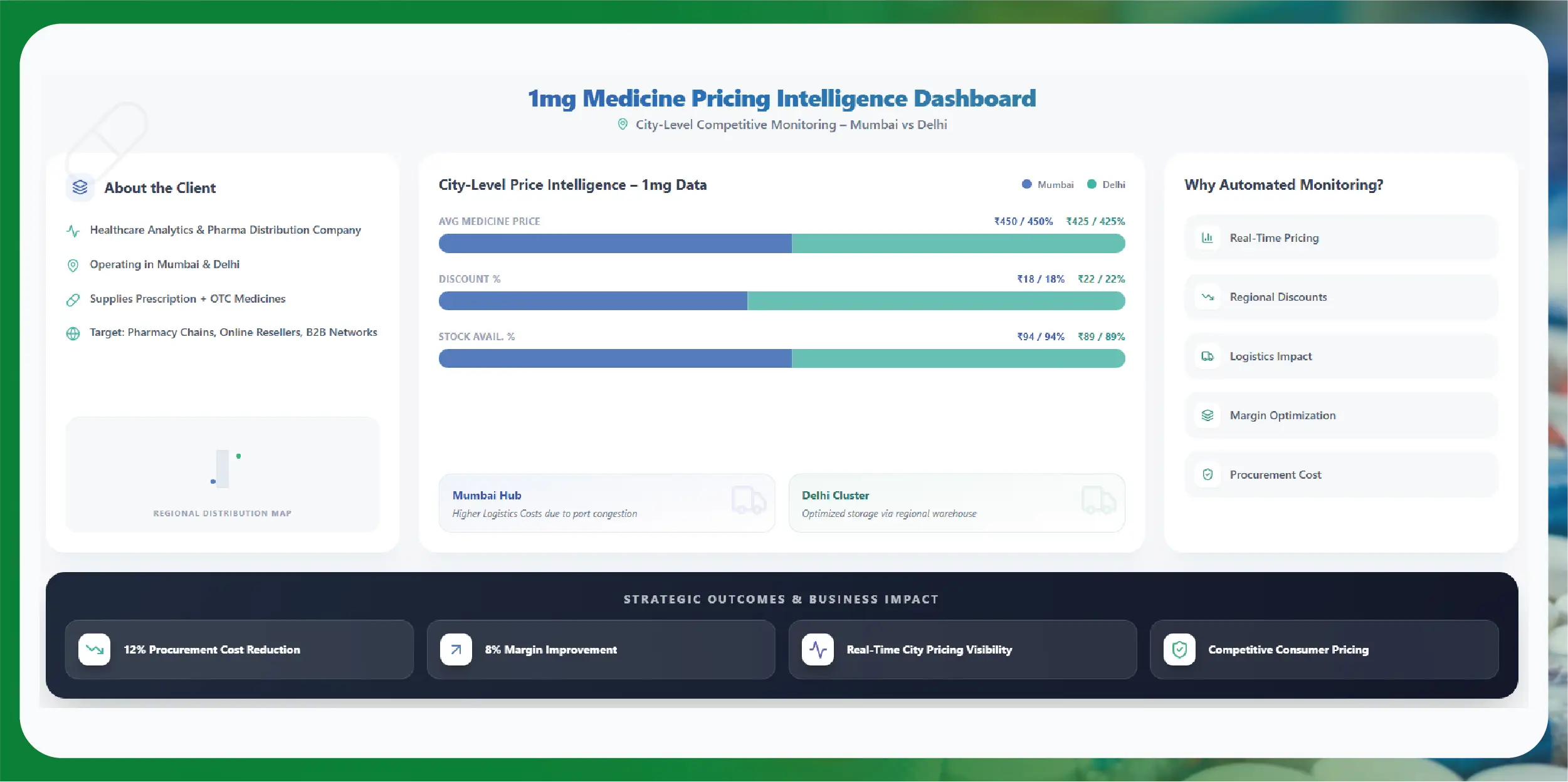Click the layers icon beside About the Client
The width and height of the screenshot is (1568, 782).
tap(80, 187)
